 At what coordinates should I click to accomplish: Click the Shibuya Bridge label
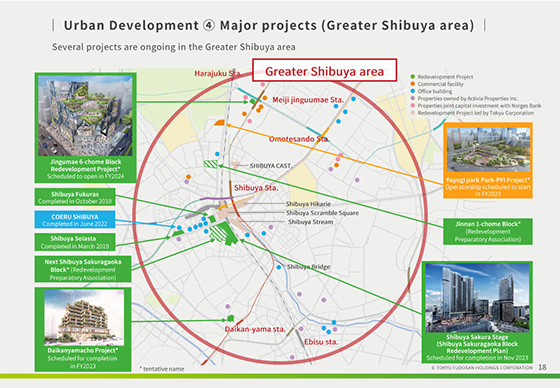tap(309, 267)
